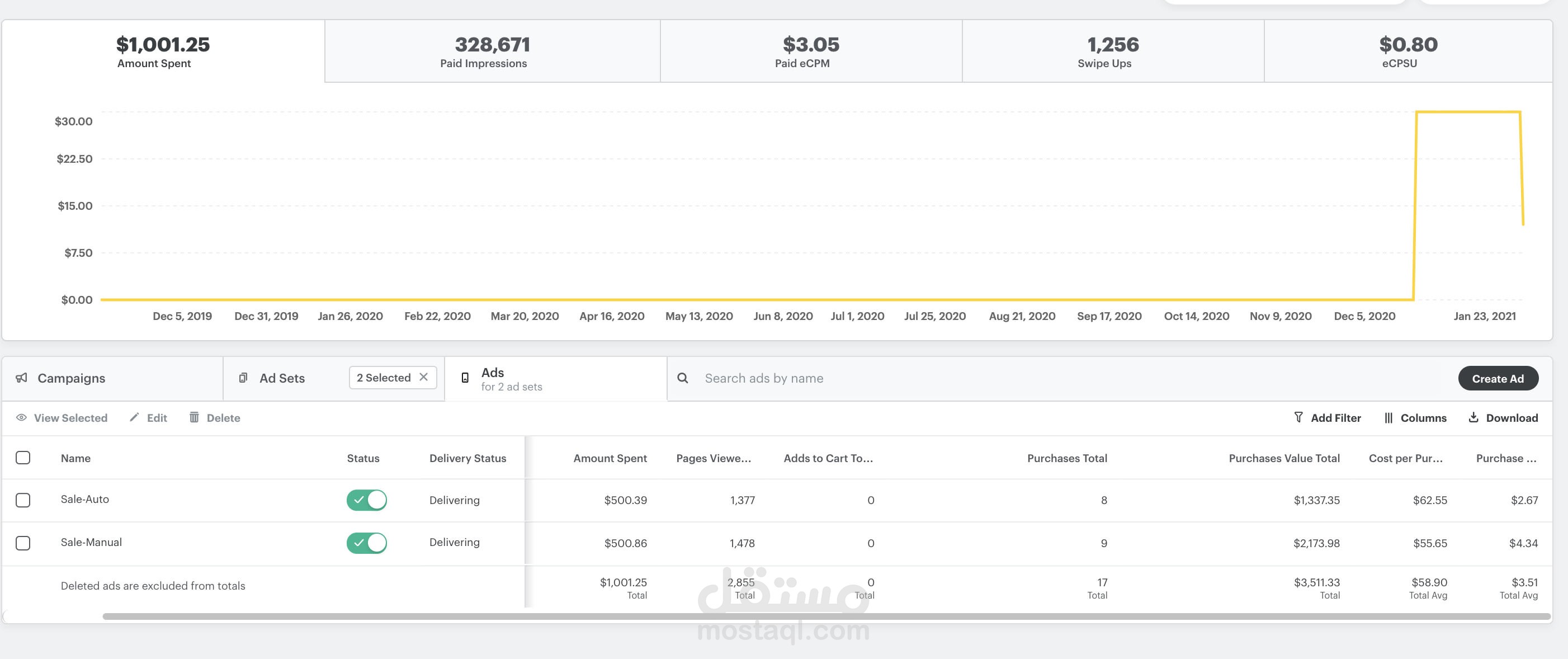Focus the Search ads by name field
Viewport: 1568px width, 659px height.
coord(1035,378)
